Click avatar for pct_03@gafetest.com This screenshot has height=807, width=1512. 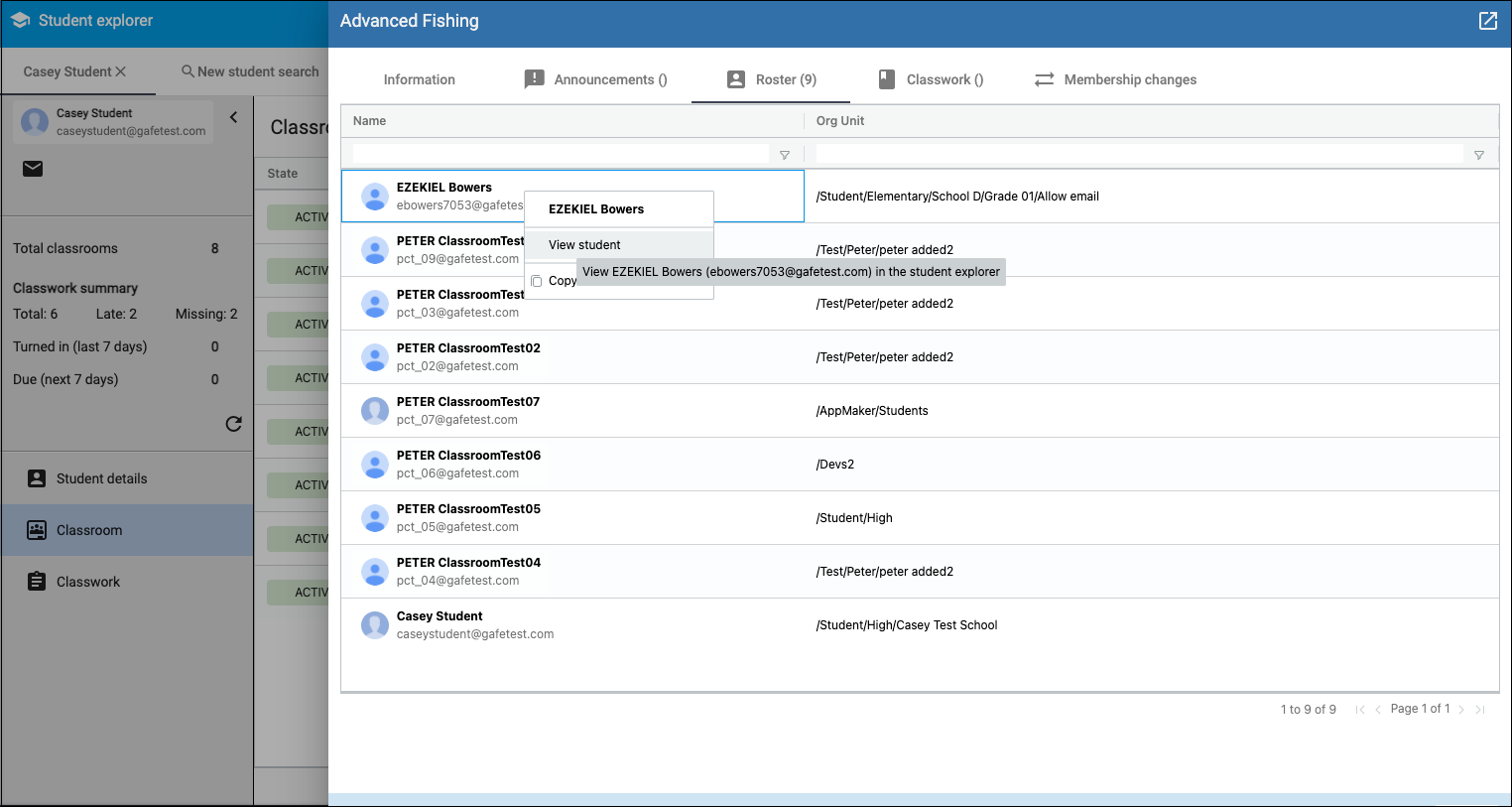(x=375, y=304)
